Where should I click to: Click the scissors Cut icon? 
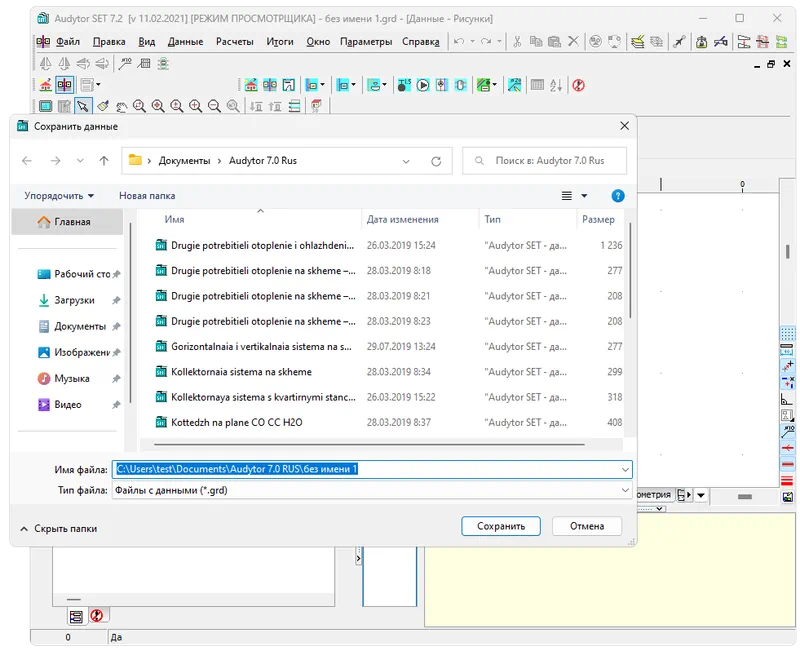[517, 41]
